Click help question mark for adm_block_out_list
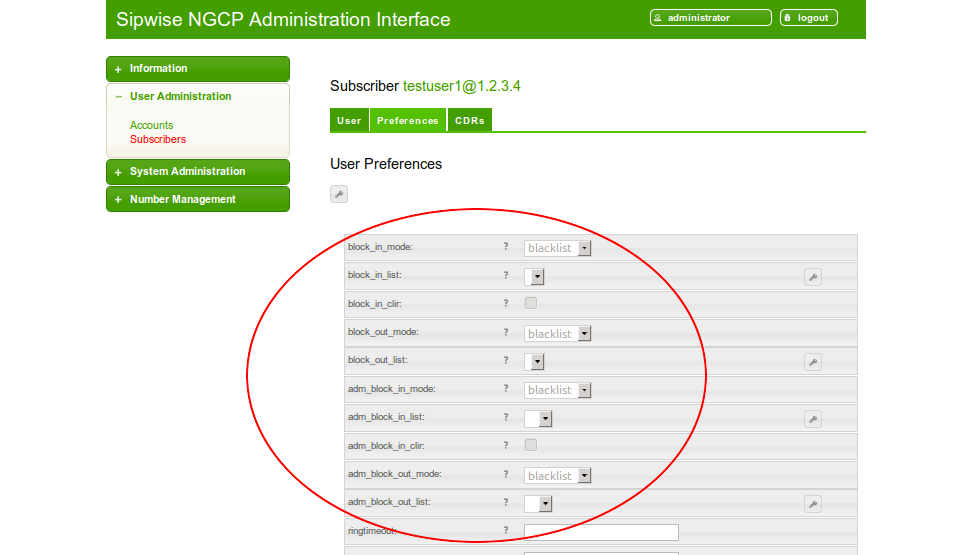 pyautogui.click(x=506, y=502)
